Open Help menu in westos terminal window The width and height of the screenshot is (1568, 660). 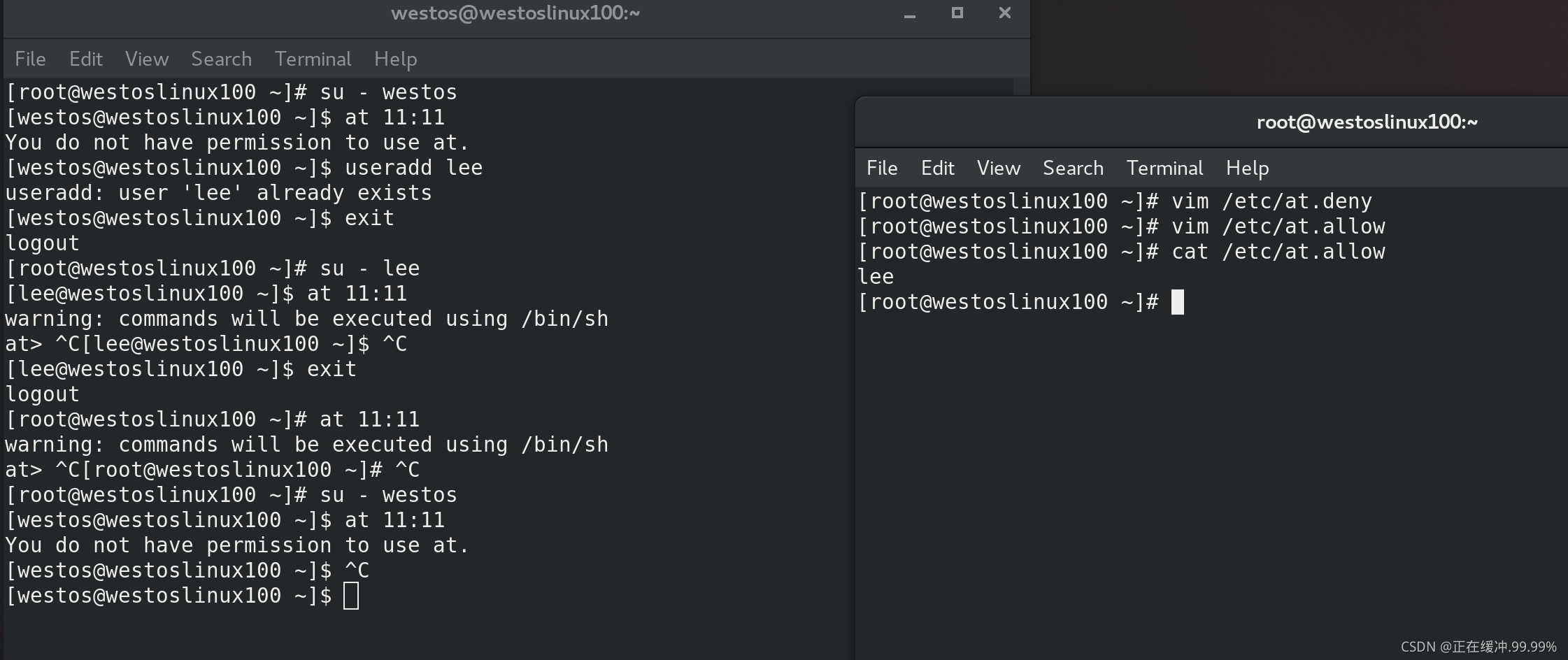click(x=395, y=59)
